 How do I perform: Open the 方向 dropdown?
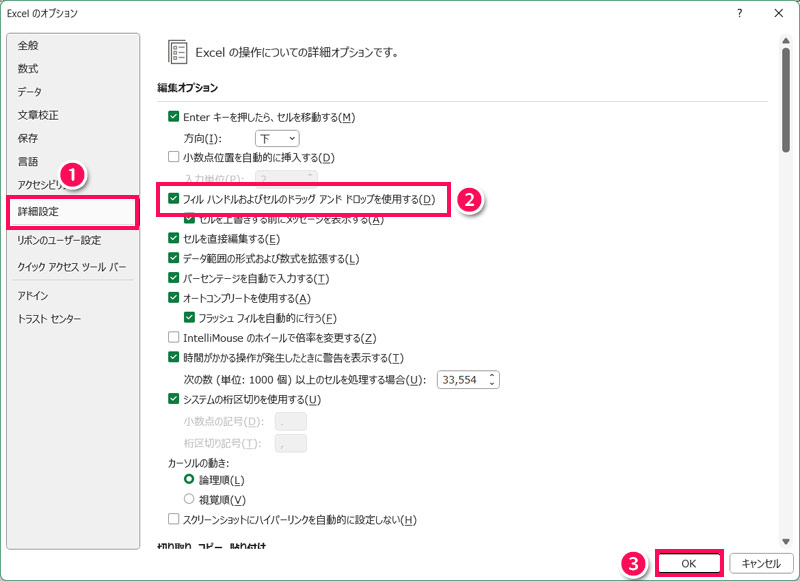[277, 138]
